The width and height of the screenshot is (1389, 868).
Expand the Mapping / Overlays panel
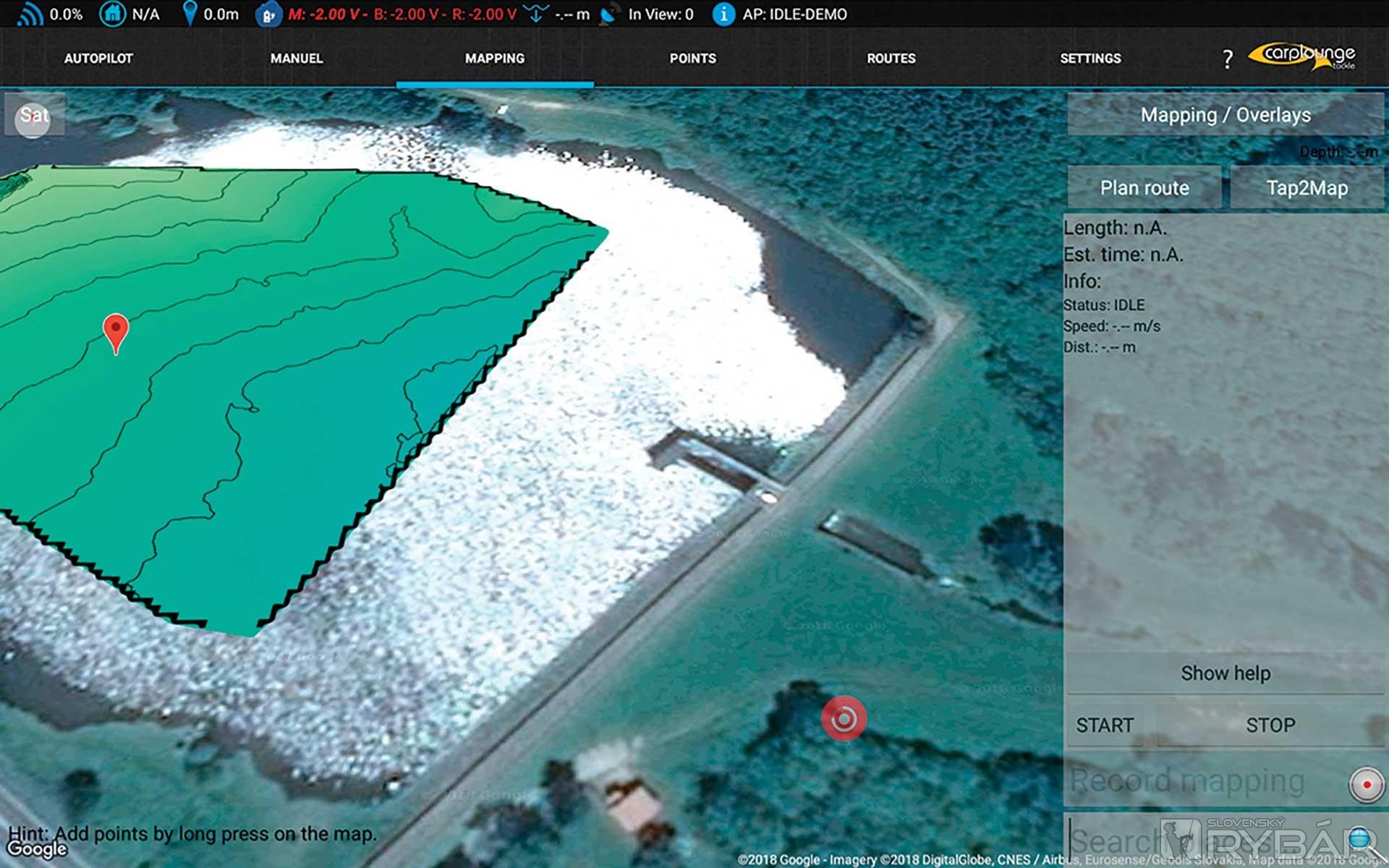tap(1225, 115)
